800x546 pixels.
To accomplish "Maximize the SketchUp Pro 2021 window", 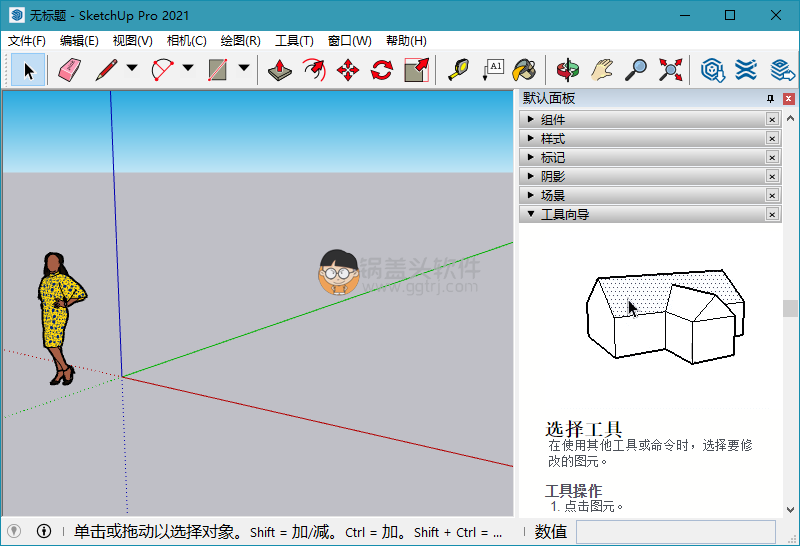I will click(x=730, y=15).
